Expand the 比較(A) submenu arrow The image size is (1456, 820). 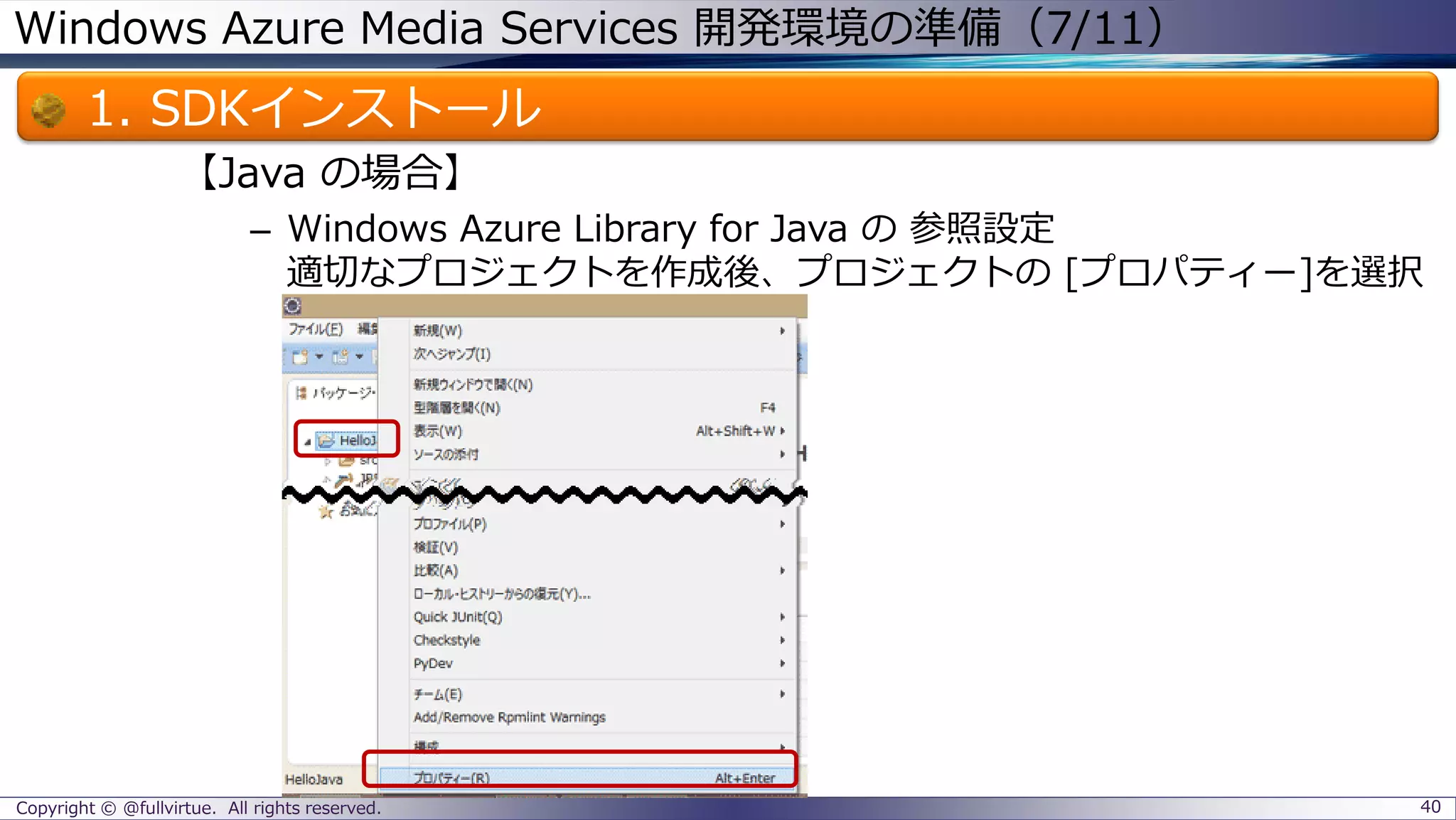pyautogui.click(x=782, y=570)
